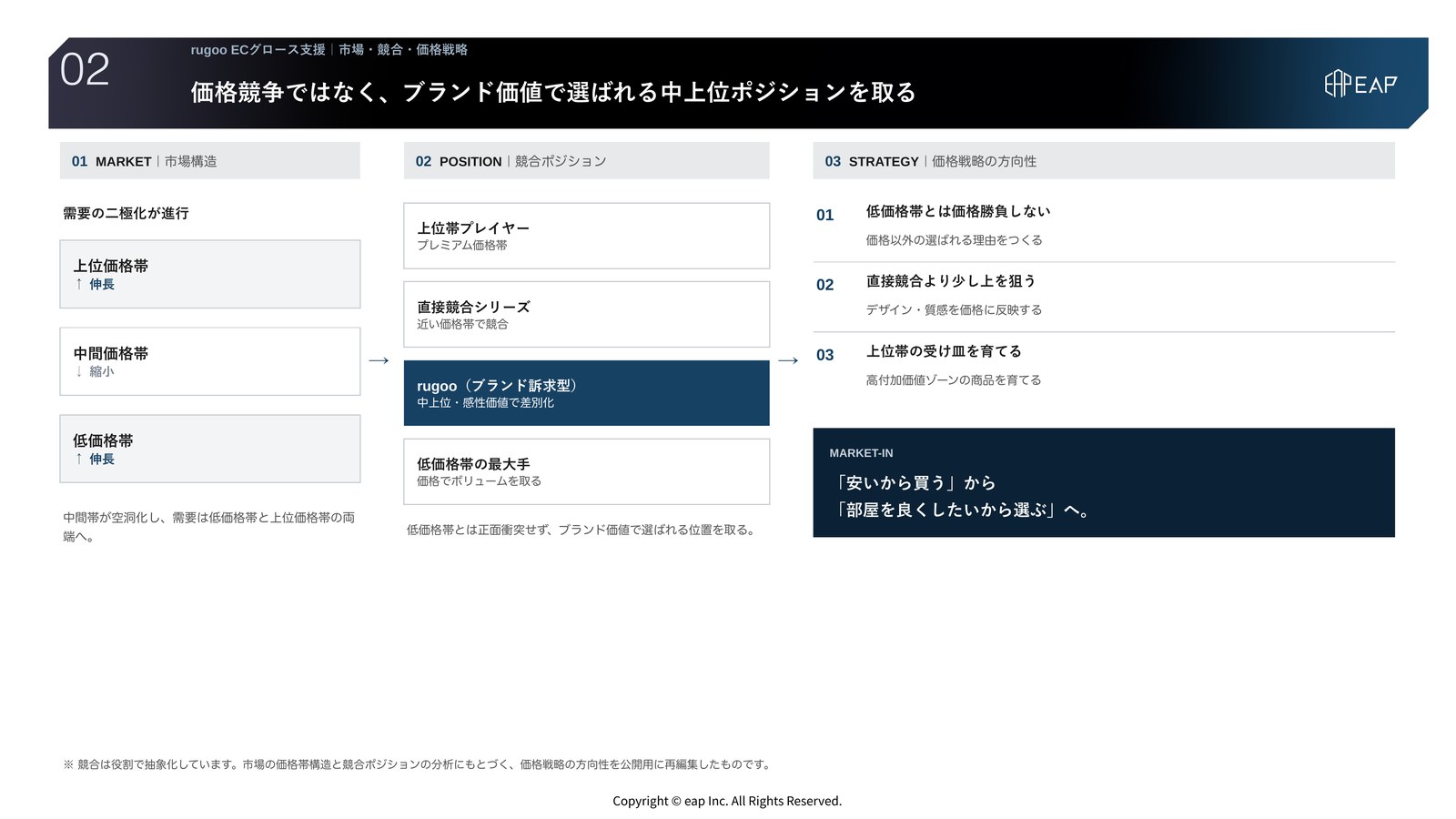Click the ↑ 伸長 label under 上位価格帯

[95, 284]
